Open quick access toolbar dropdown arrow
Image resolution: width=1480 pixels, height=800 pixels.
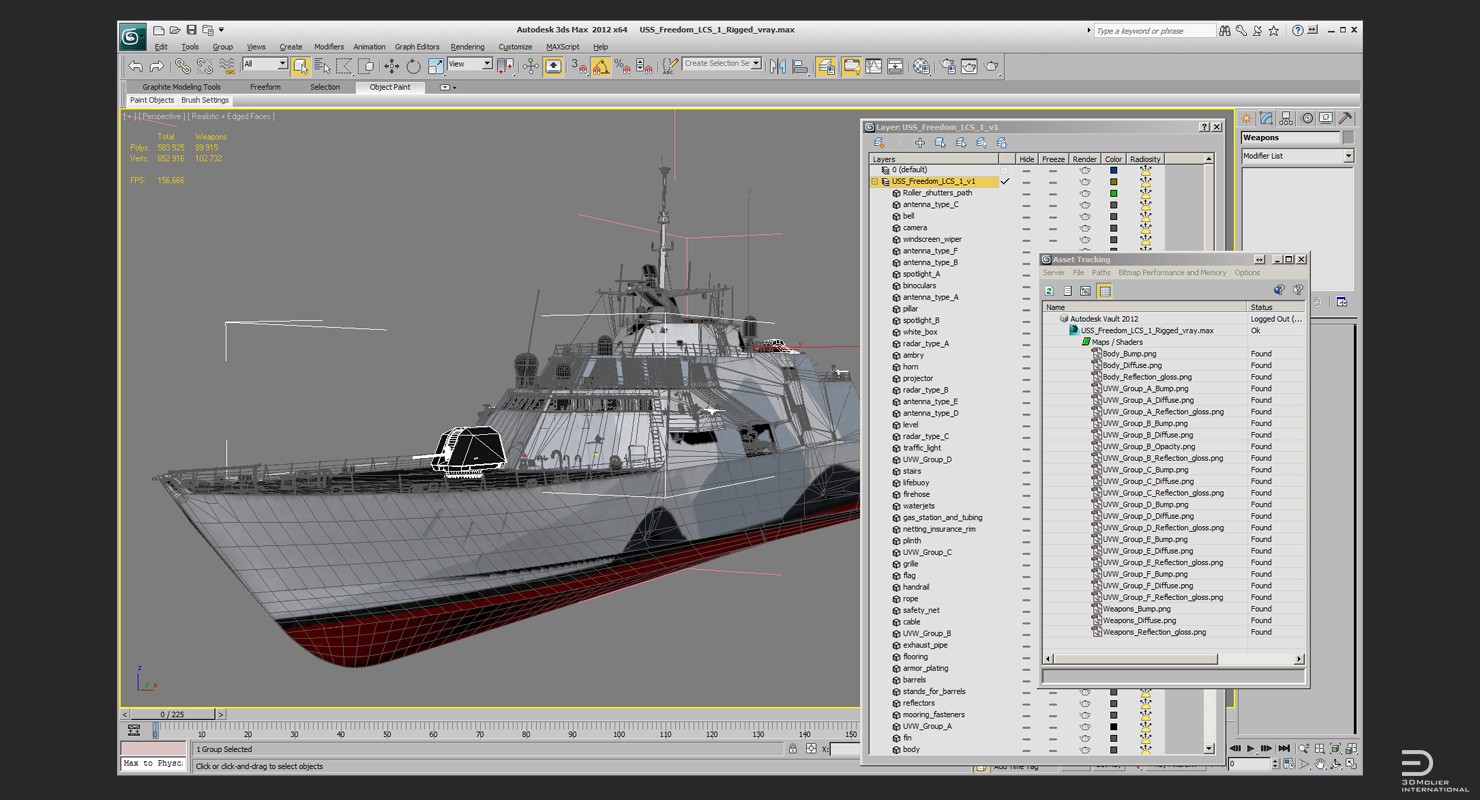(221, 30)
